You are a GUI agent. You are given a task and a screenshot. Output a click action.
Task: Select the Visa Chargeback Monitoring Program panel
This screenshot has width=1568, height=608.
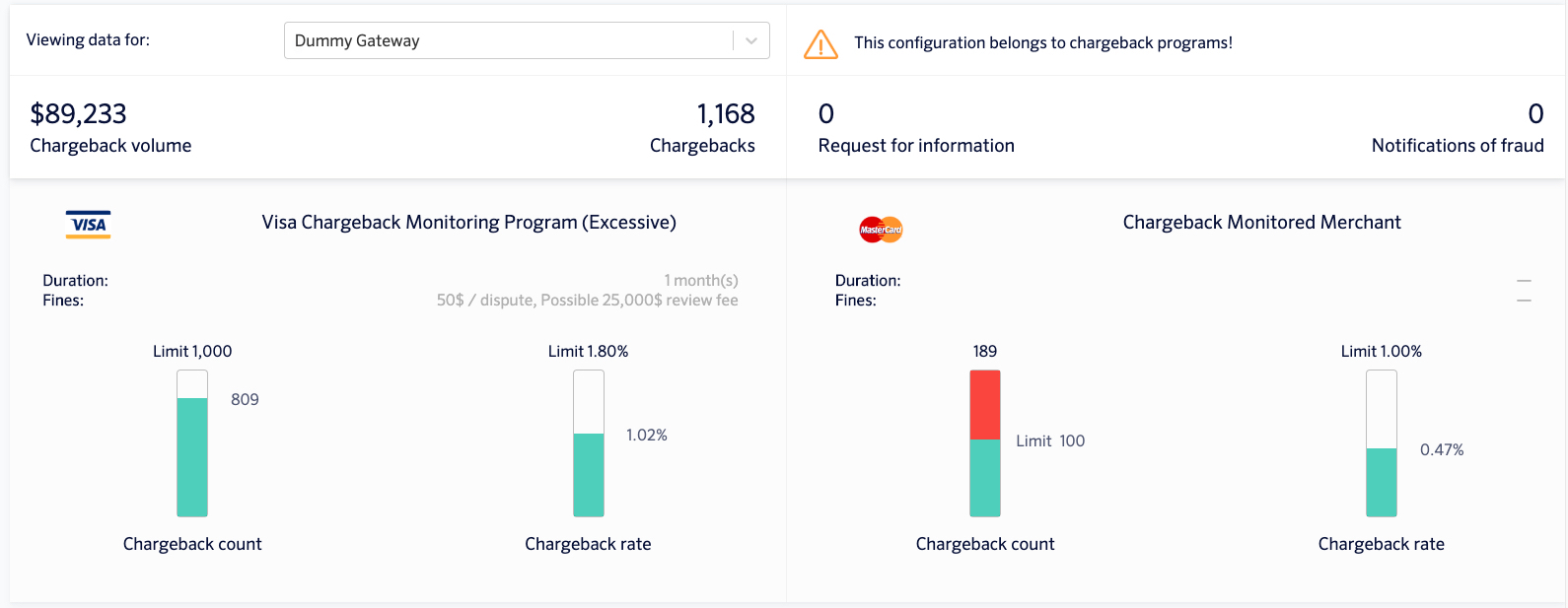pos(468,222)
